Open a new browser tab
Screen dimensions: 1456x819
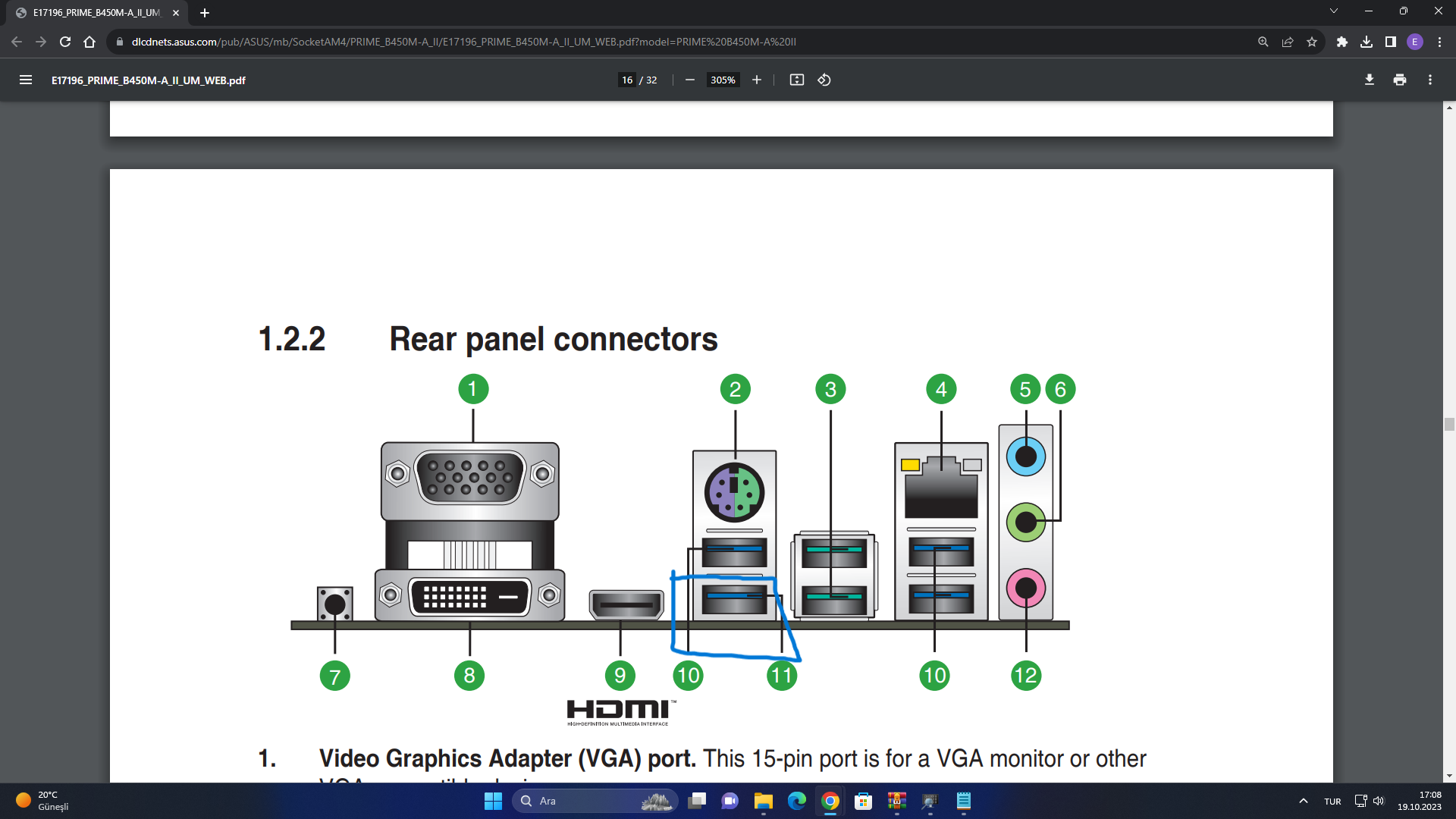pos(205,13)
